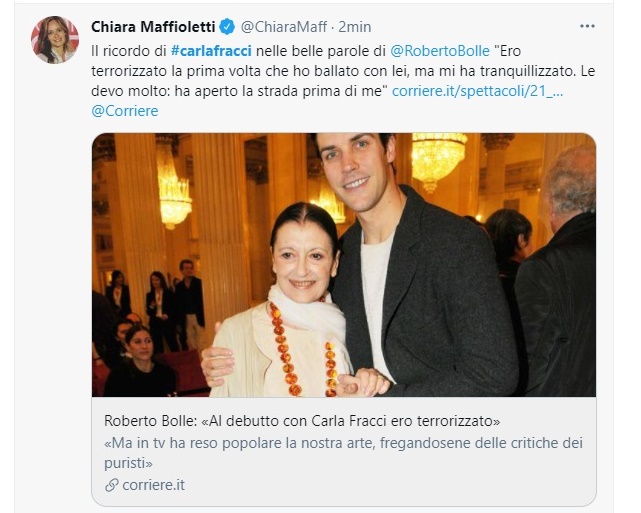Open the three-dot more options menu

[x=587, y=26]
